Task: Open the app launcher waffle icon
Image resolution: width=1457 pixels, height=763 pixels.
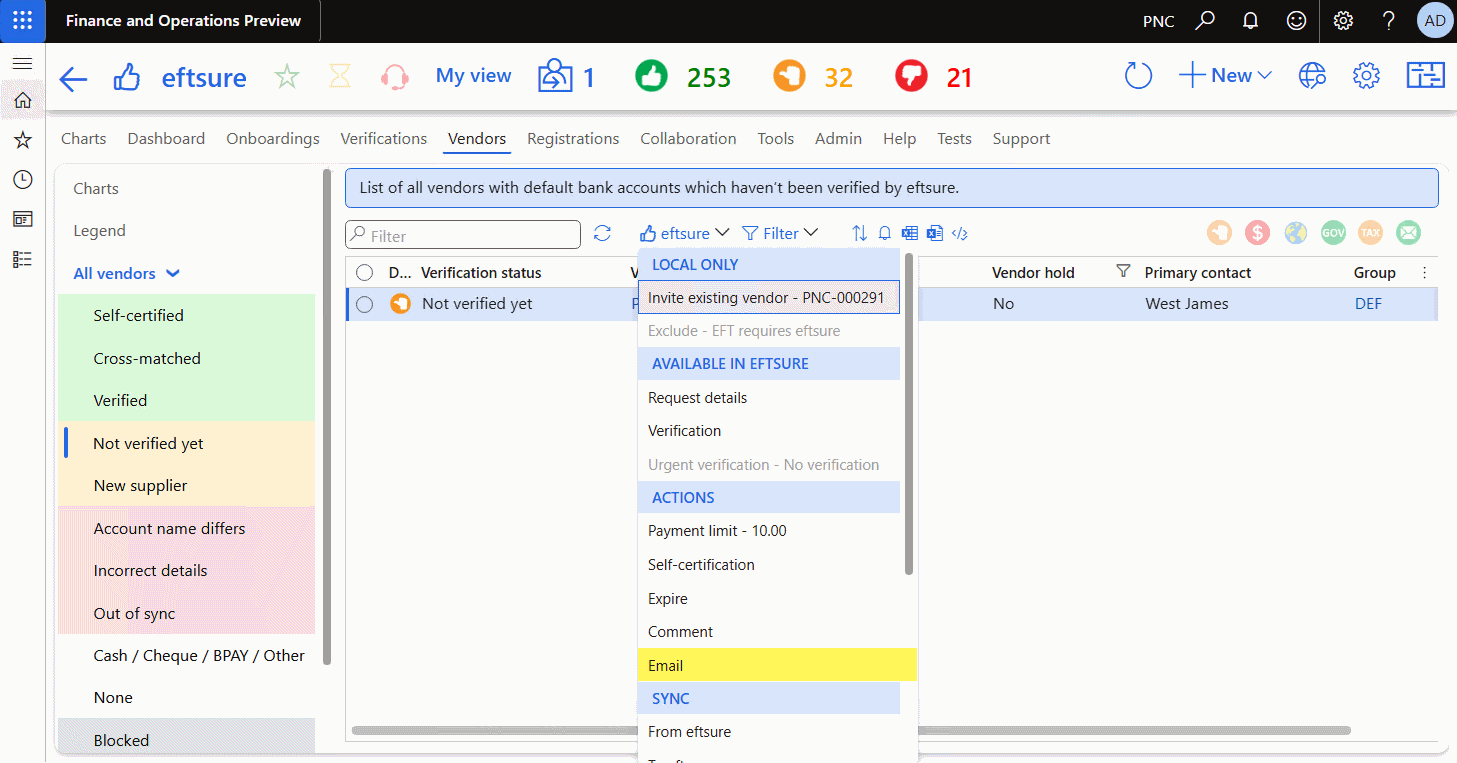Action: click(22, 21)
